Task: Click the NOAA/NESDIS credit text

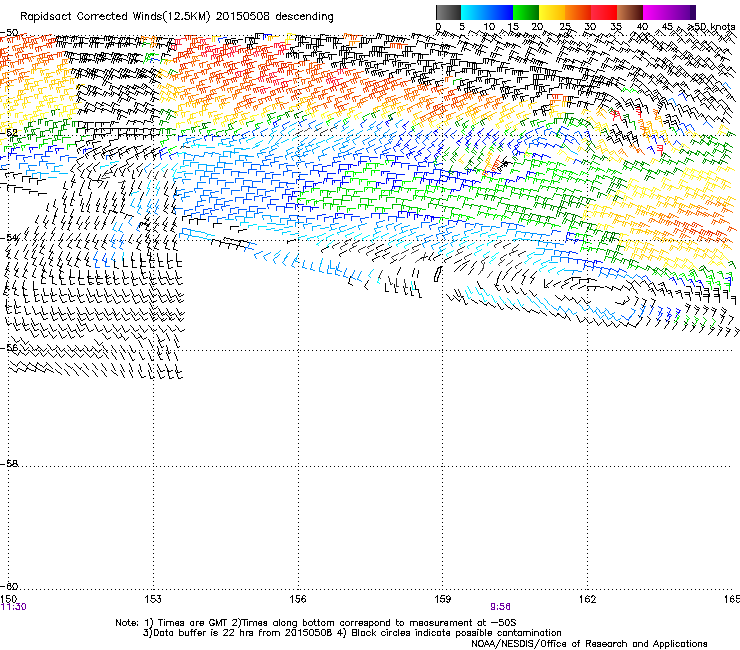Action: [x=589, y=644]
